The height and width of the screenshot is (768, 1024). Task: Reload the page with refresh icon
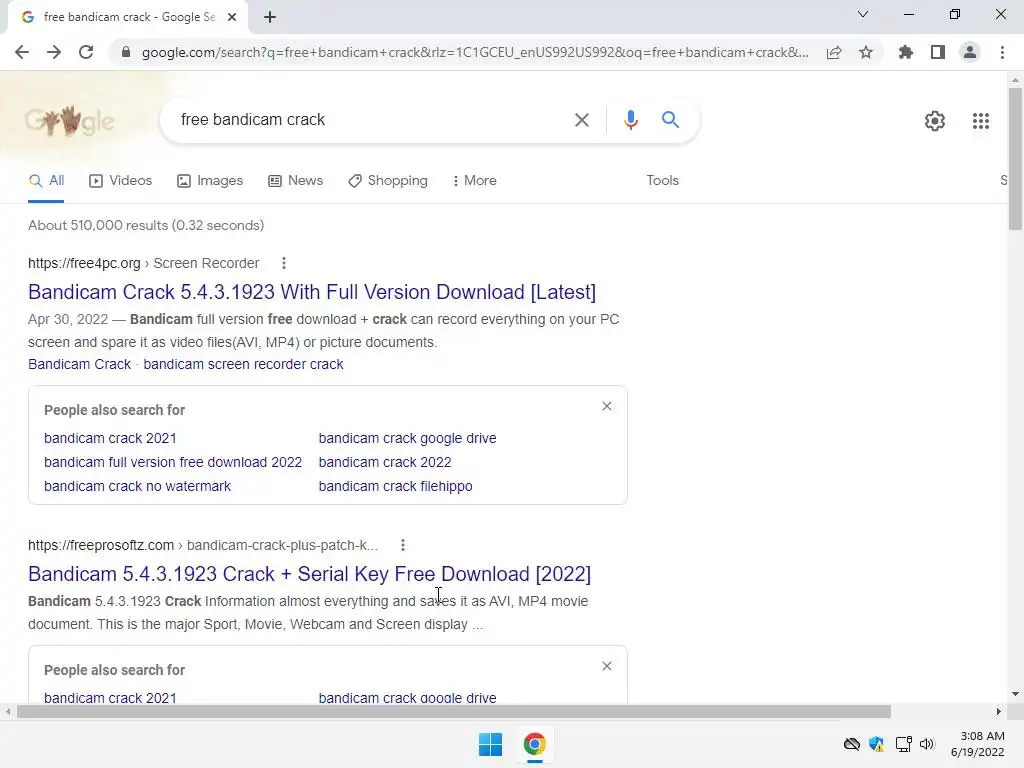point(86,52)
